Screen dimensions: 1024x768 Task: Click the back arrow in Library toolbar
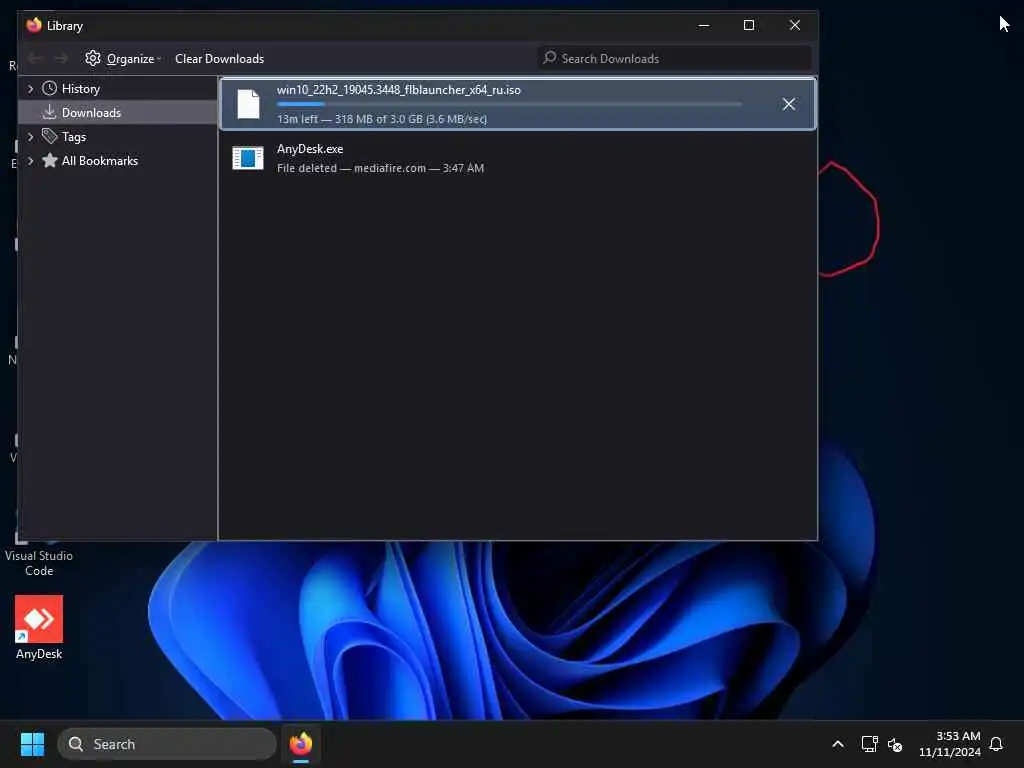tap(35, 59)
